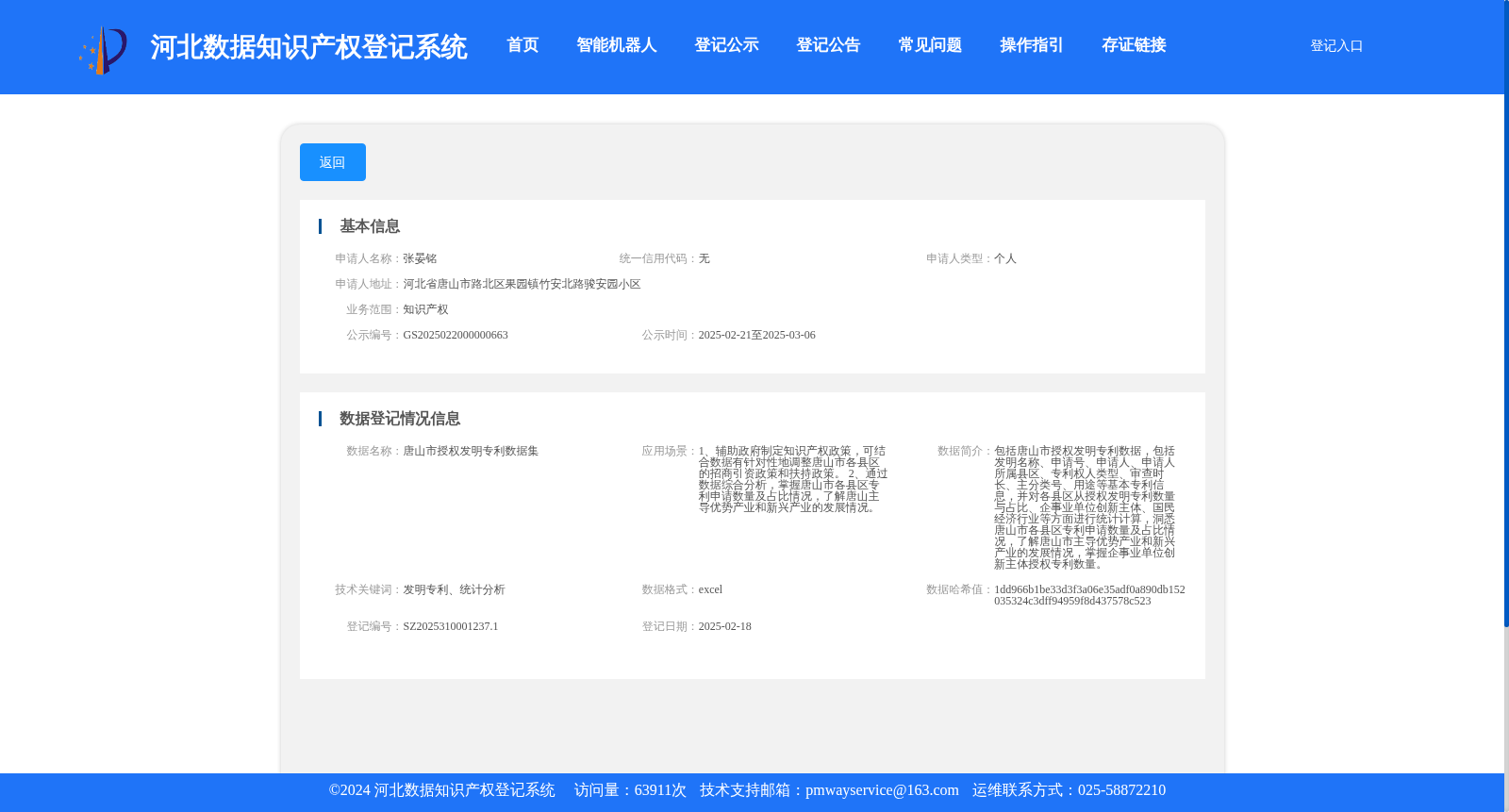Select 存证链接 in the top navigation
Image resolution: width=1509 pixels, height=812 pixels.
coord(1134,45)
